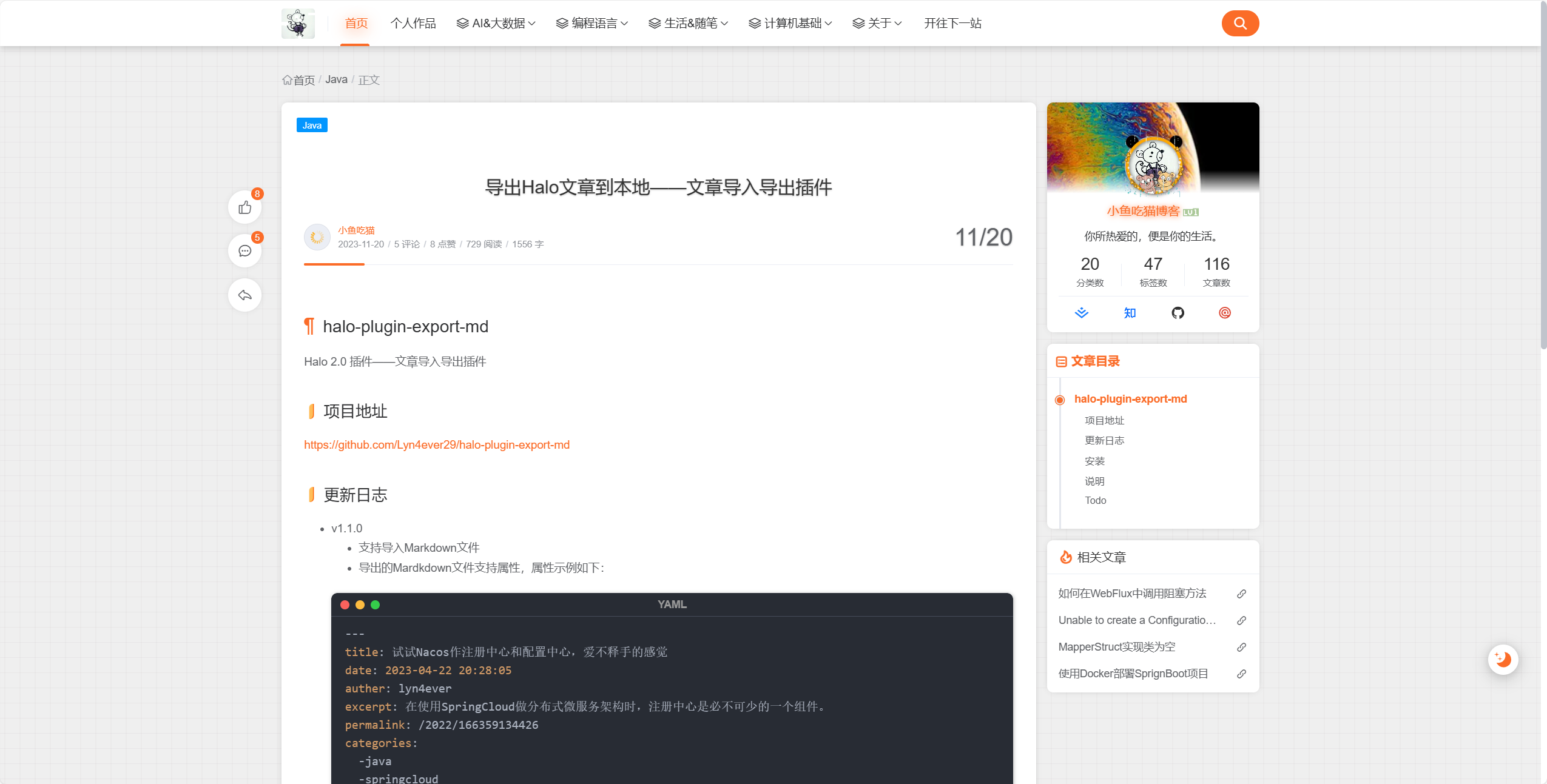
Task: Click the 更新日志 section heading
Action: coord(356,495)
